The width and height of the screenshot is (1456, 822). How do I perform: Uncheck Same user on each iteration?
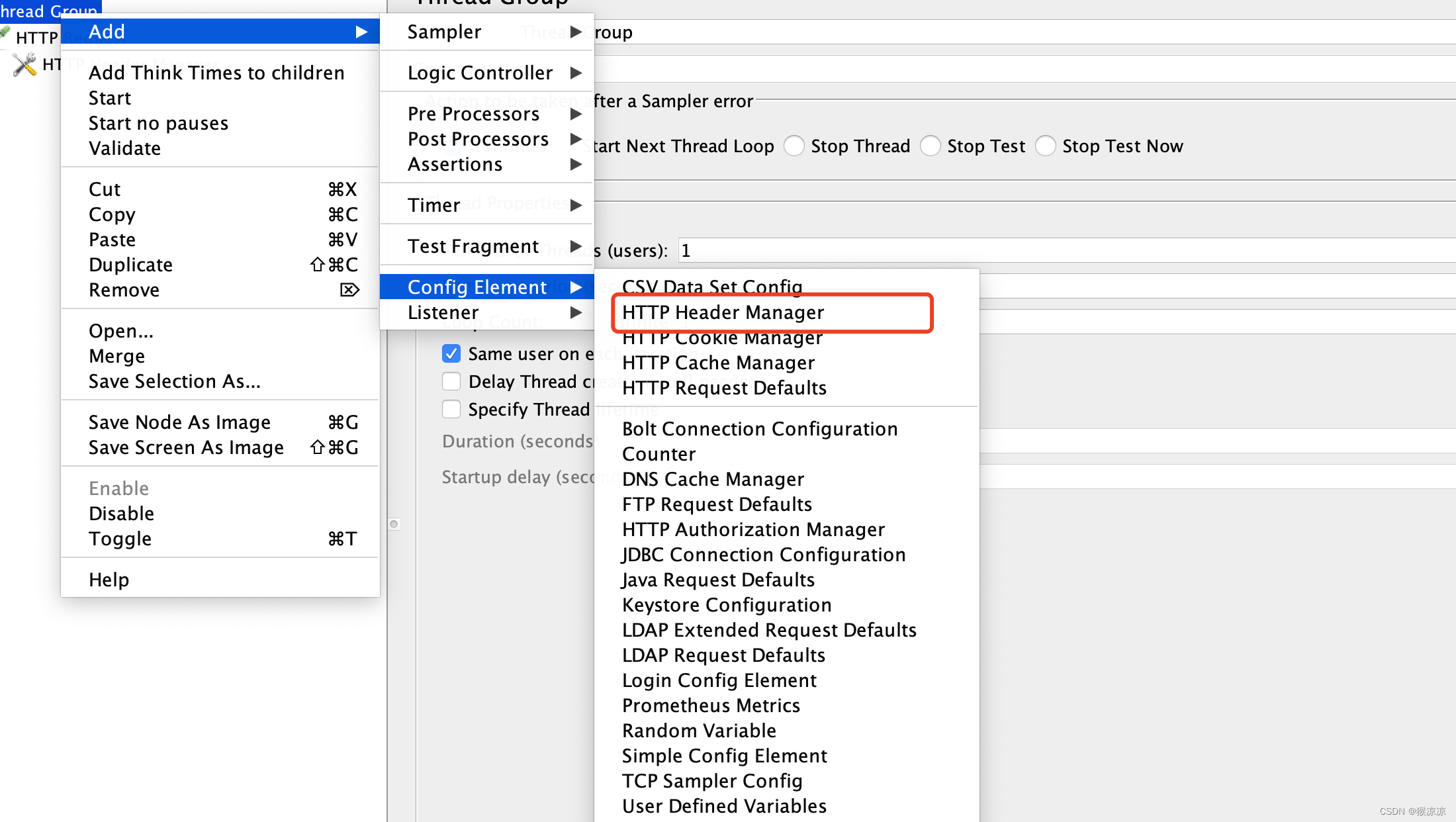pos(451,353)
